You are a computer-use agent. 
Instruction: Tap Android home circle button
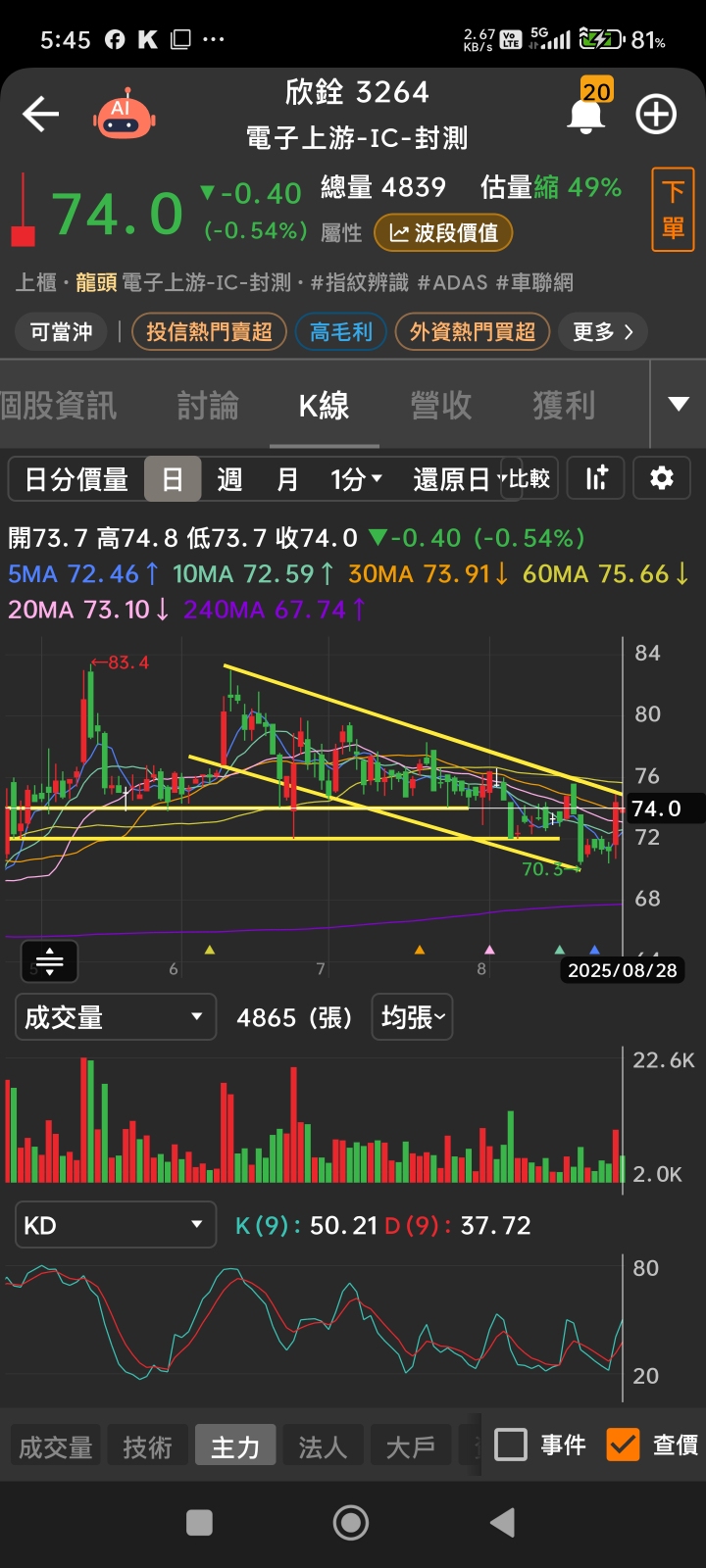point(351,1522)
